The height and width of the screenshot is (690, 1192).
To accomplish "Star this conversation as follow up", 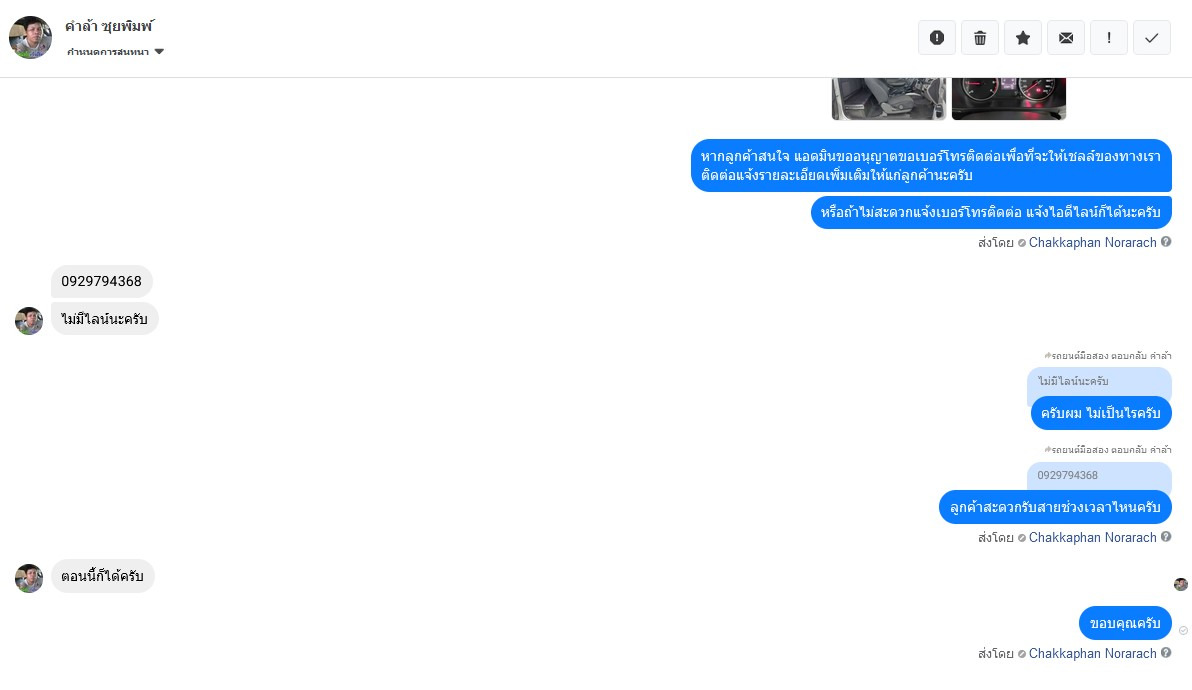I will tap(1023, 37).
